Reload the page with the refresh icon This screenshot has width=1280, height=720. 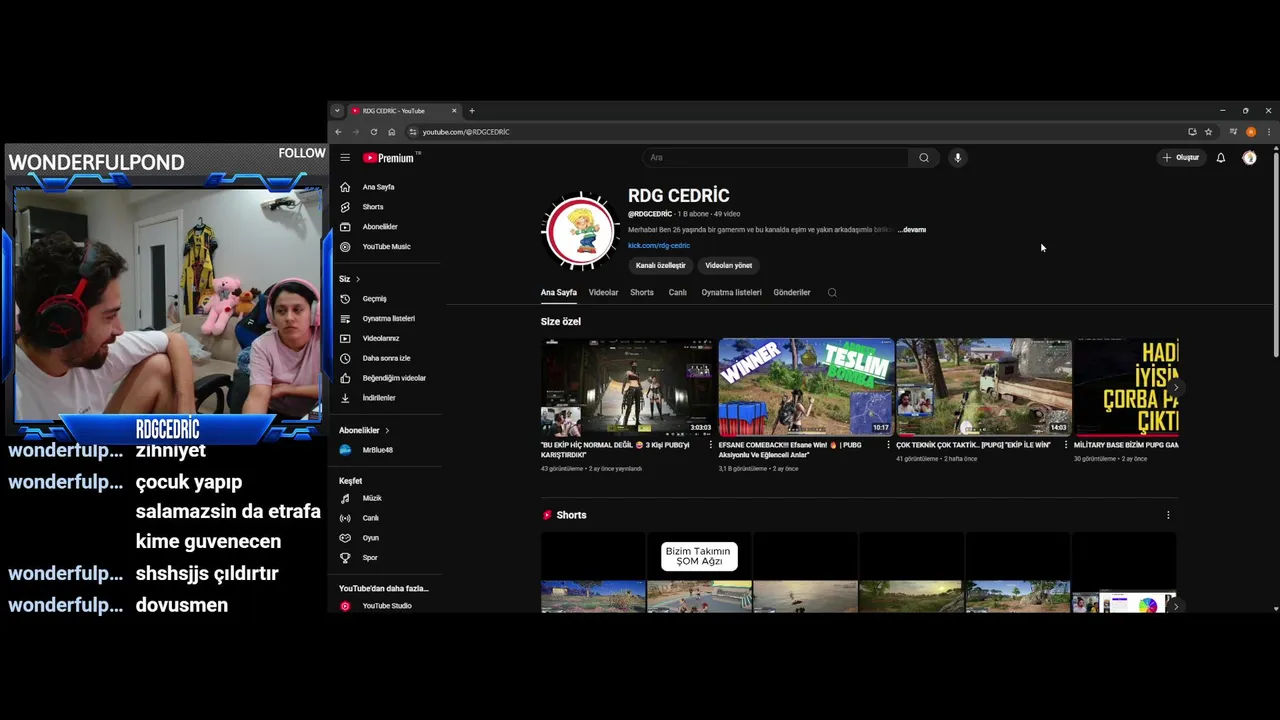pyautogui.click(x=374, y=132)
